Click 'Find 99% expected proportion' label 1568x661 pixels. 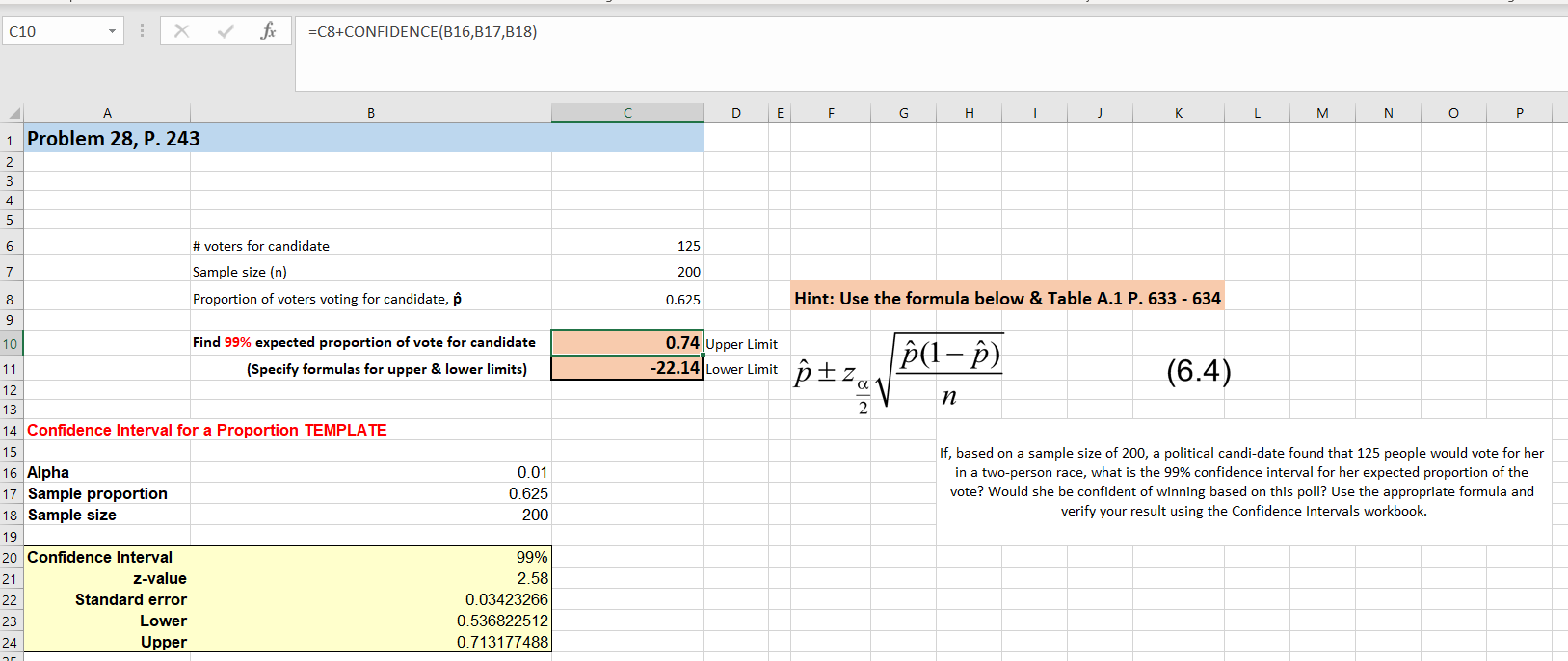tap(364, 342)
